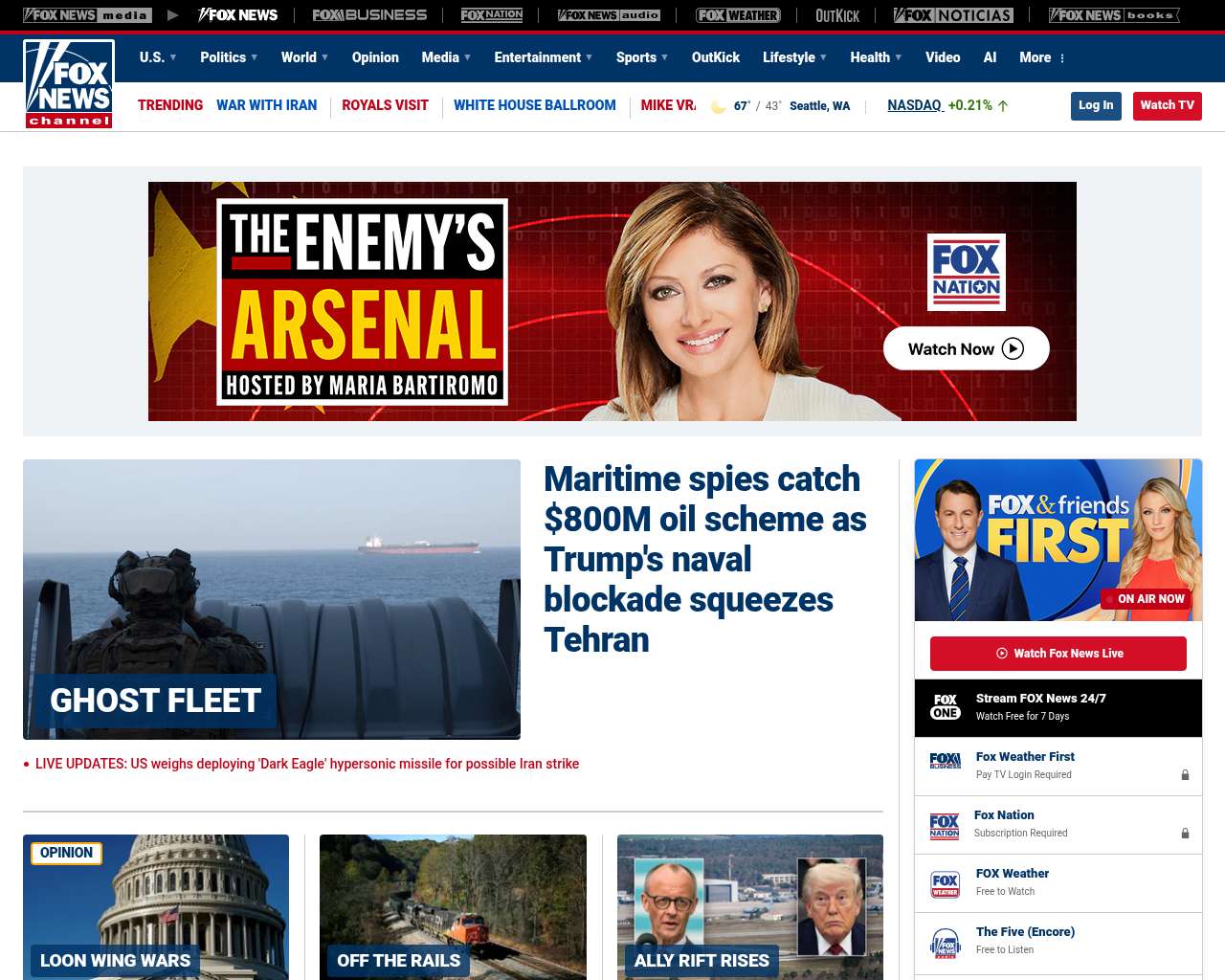Screen dimensions: 1225x980
Task: Open the OFF THE RAILS train thumbnail
Action: tap(453, 907)
